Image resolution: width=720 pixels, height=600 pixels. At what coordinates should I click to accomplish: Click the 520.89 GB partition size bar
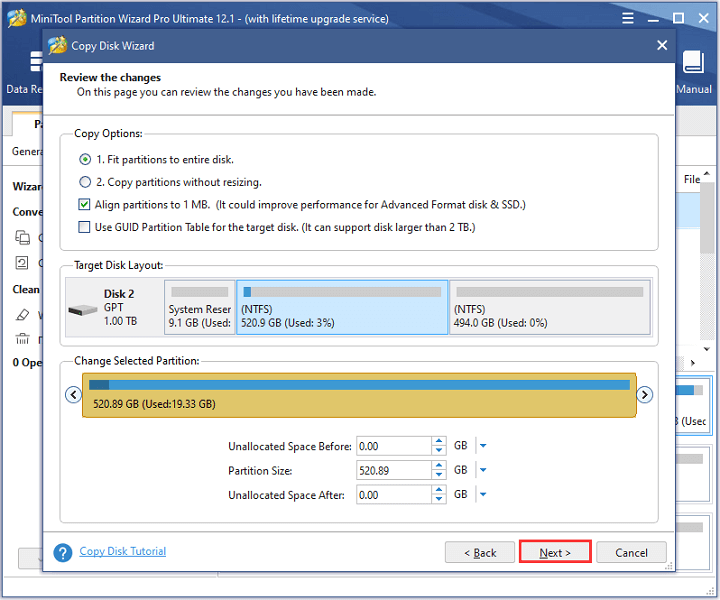point(359,395)
